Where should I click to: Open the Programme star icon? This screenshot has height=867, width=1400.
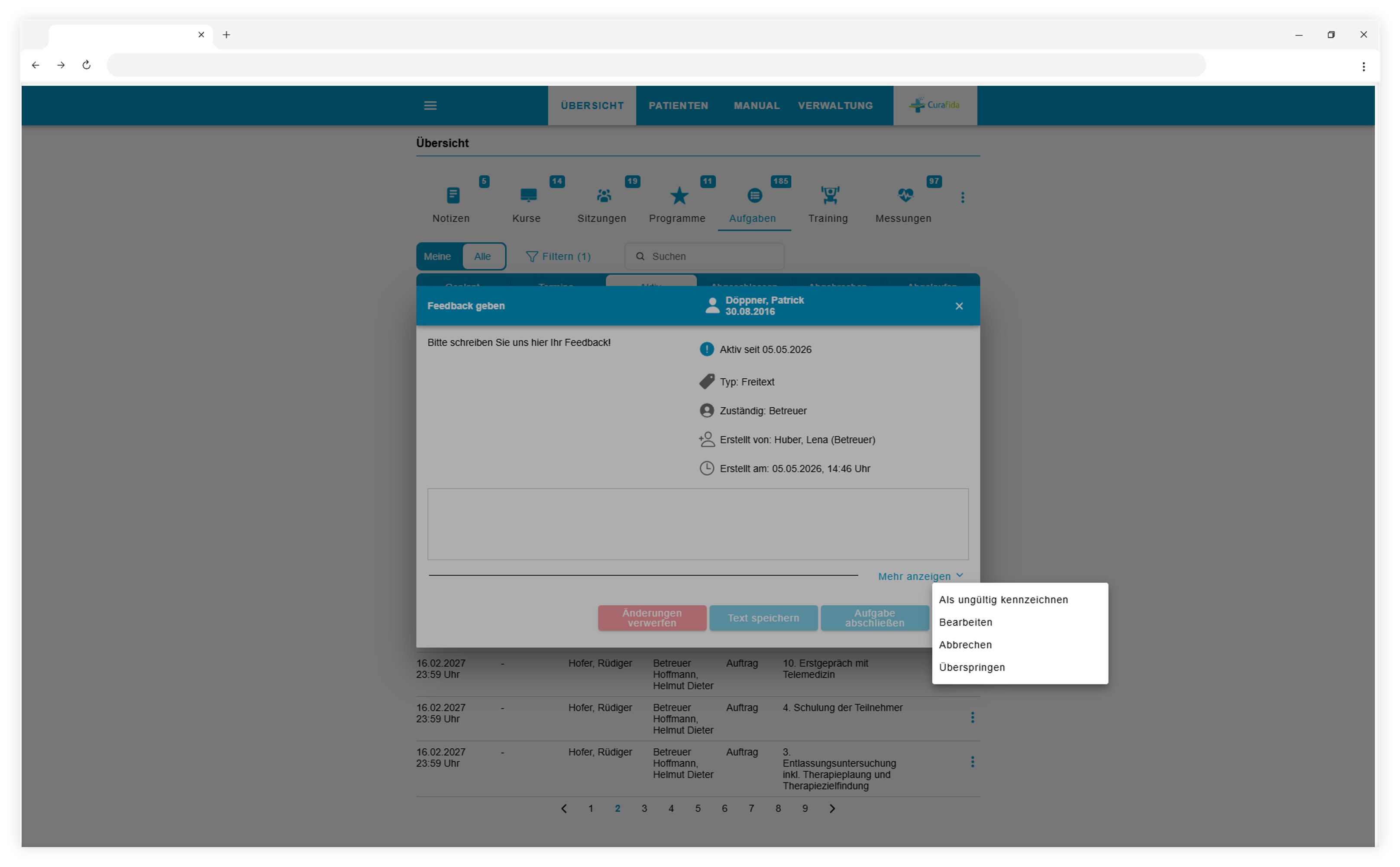point(679,195)
